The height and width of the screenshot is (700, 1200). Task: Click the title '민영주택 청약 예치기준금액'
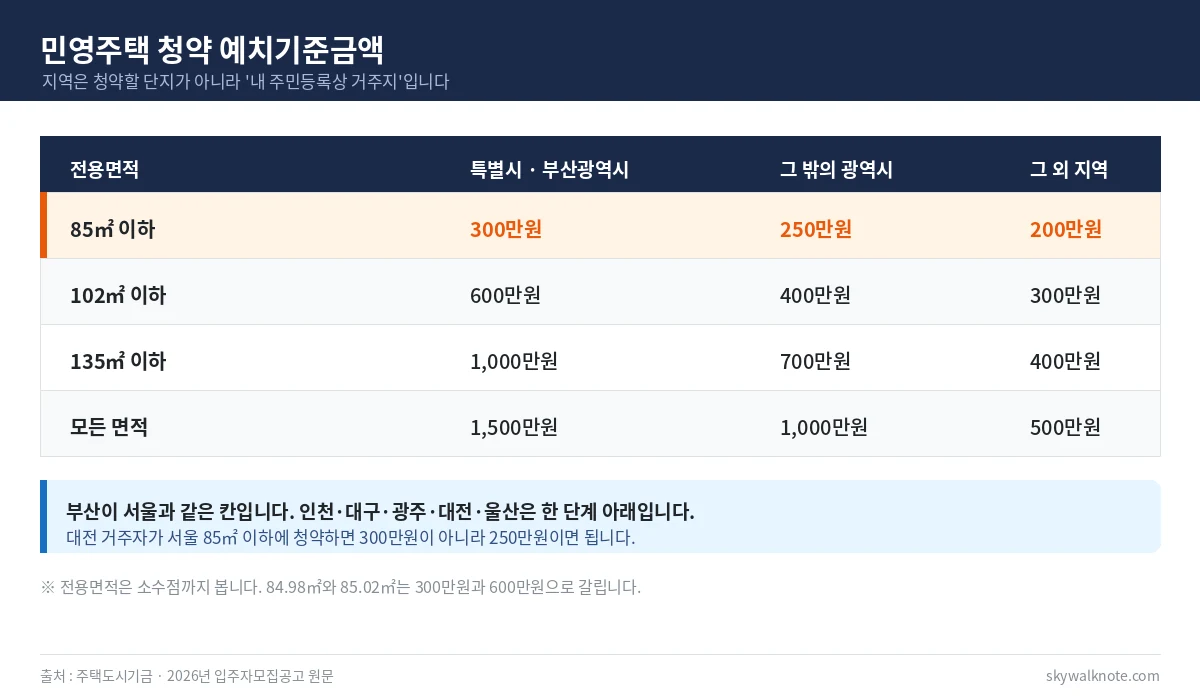point(213,50)
